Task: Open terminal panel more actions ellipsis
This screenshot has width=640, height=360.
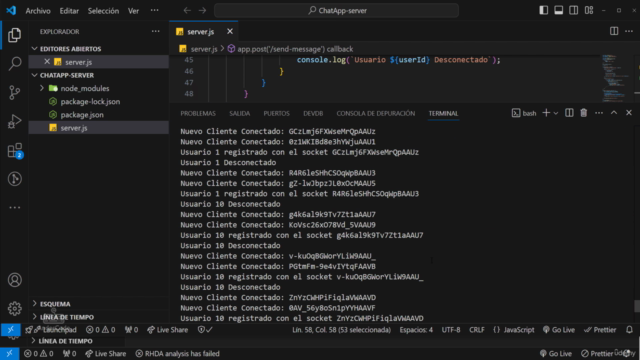Action: (599, 113)
